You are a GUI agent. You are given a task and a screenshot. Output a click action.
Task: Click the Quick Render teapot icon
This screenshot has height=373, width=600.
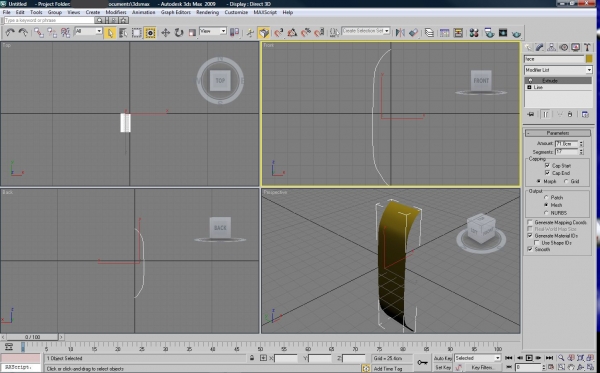pyautogui.click(x=517, y=34)
